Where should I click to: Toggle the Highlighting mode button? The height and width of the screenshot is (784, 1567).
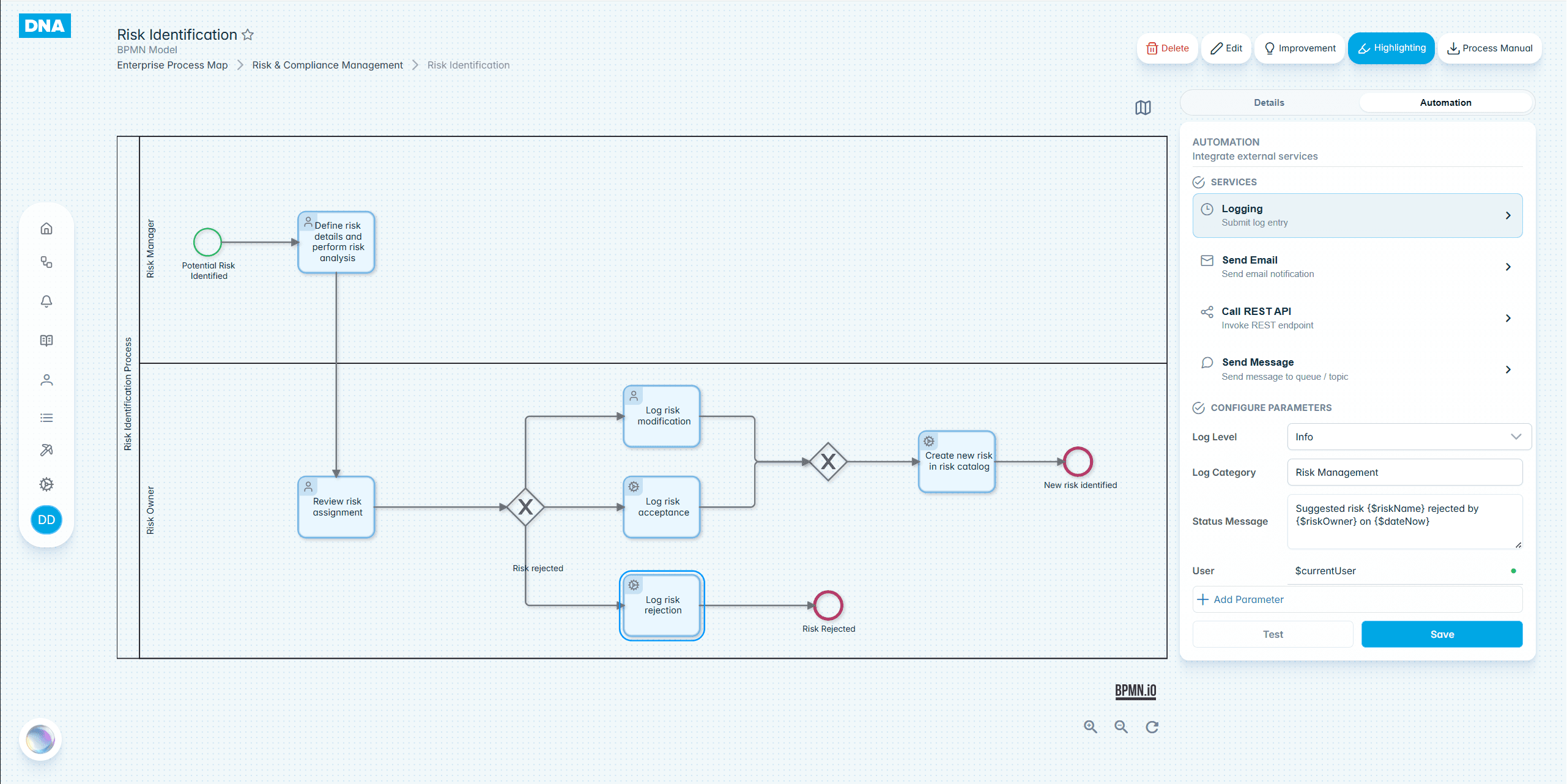pyautogui.click(x=1391, y=48)
